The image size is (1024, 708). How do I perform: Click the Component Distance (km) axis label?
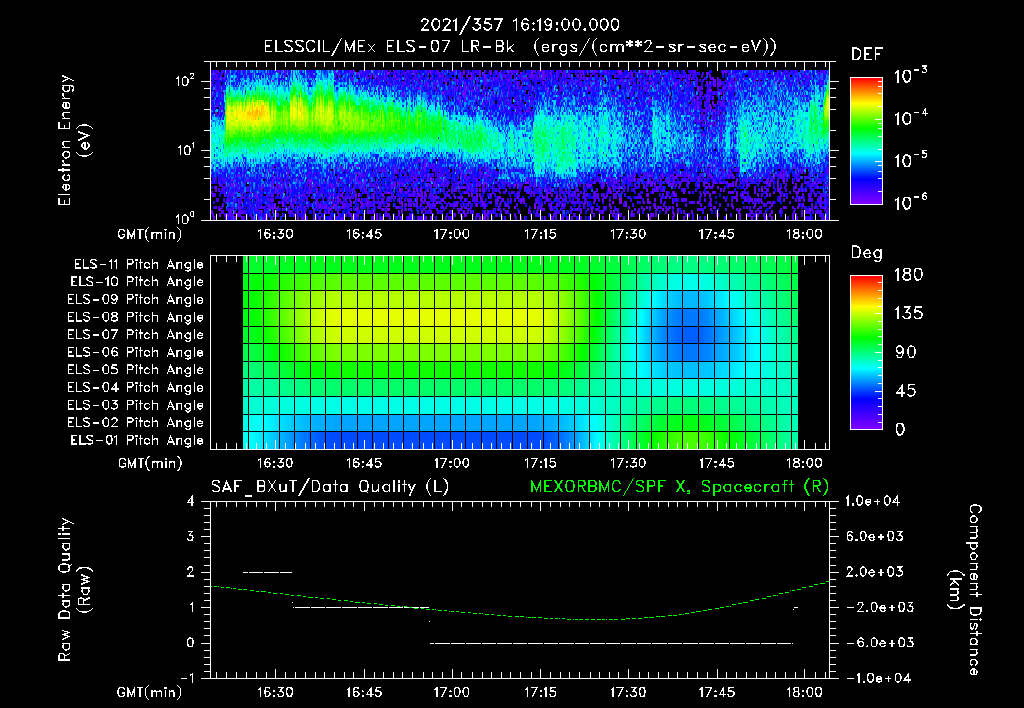coord(965,590)
